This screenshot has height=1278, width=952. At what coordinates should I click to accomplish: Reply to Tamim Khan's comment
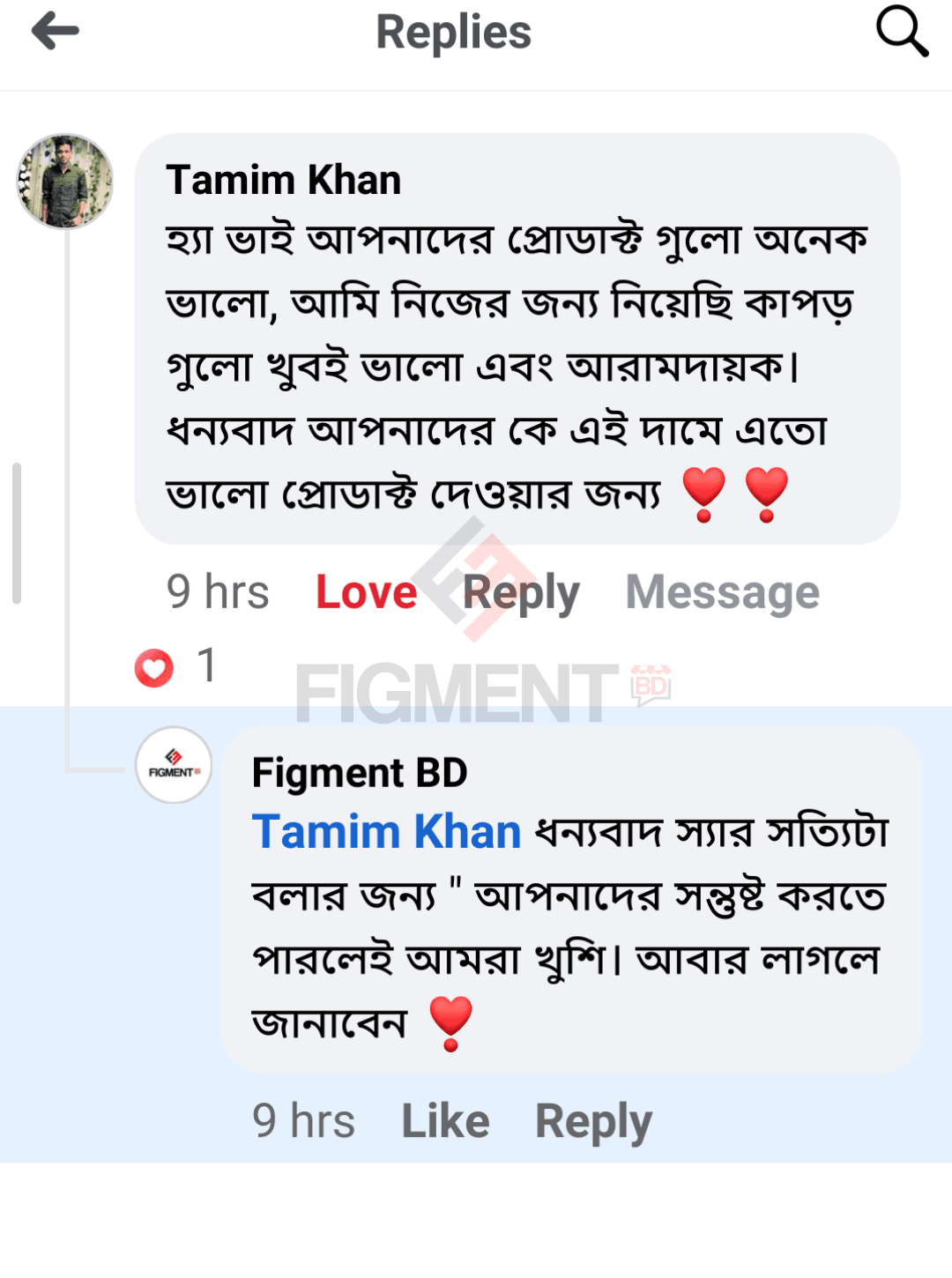pyautogui.click(x=521, y=592)
